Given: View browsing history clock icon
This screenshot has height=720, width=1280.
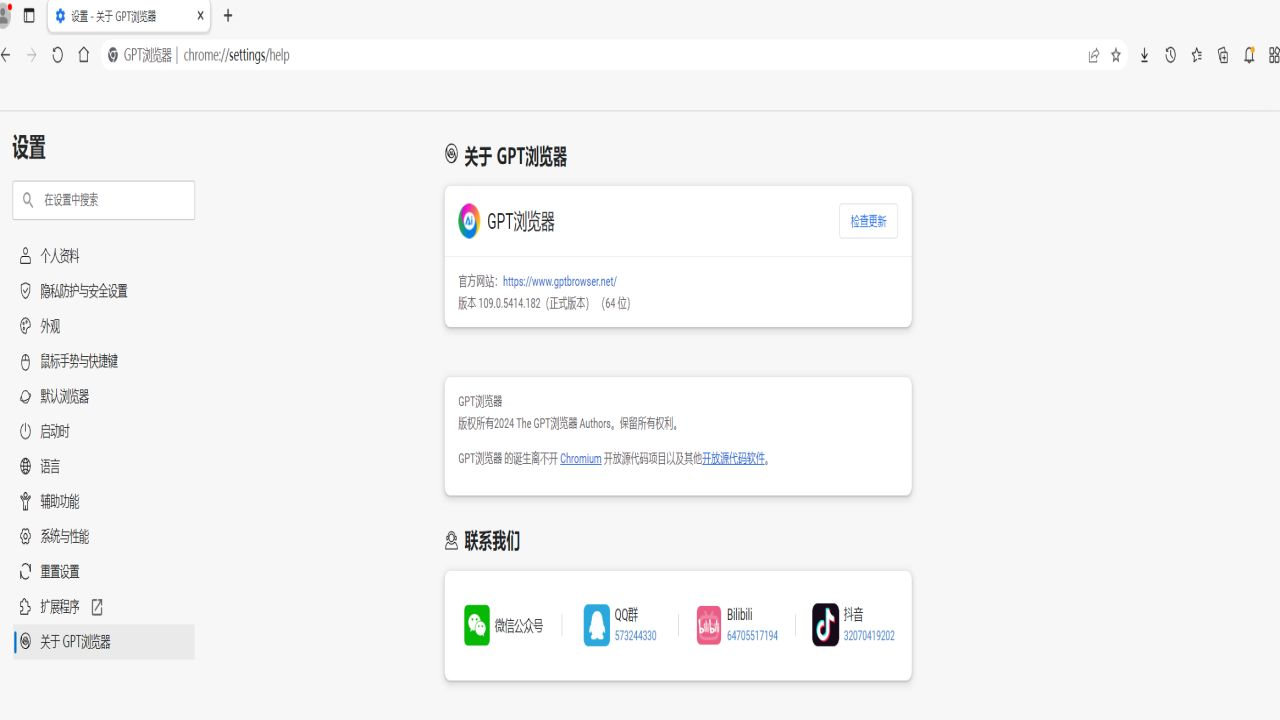Looking at the screenshot, I should [x=1170, y=56].
